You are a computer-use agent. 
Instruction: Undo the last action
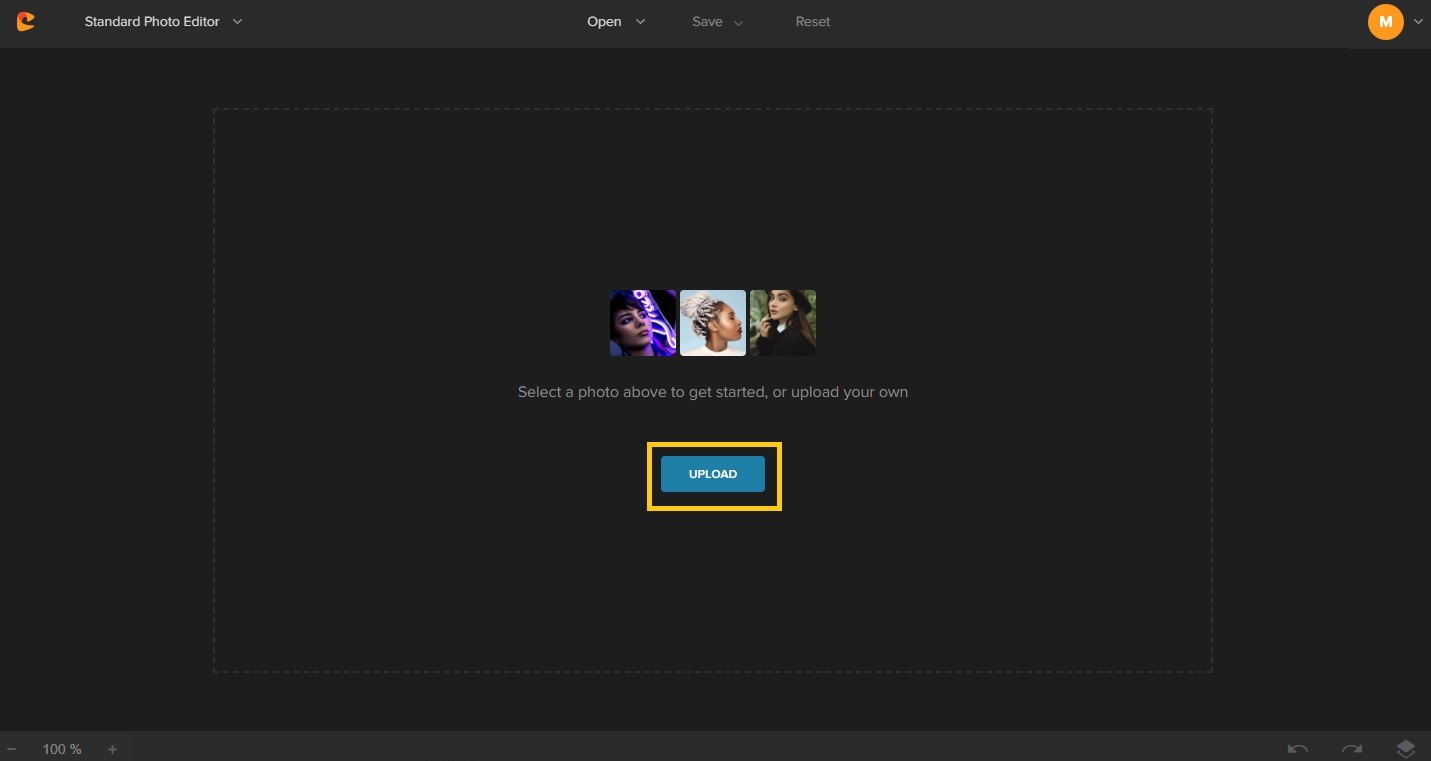(x=1297, y=749)
